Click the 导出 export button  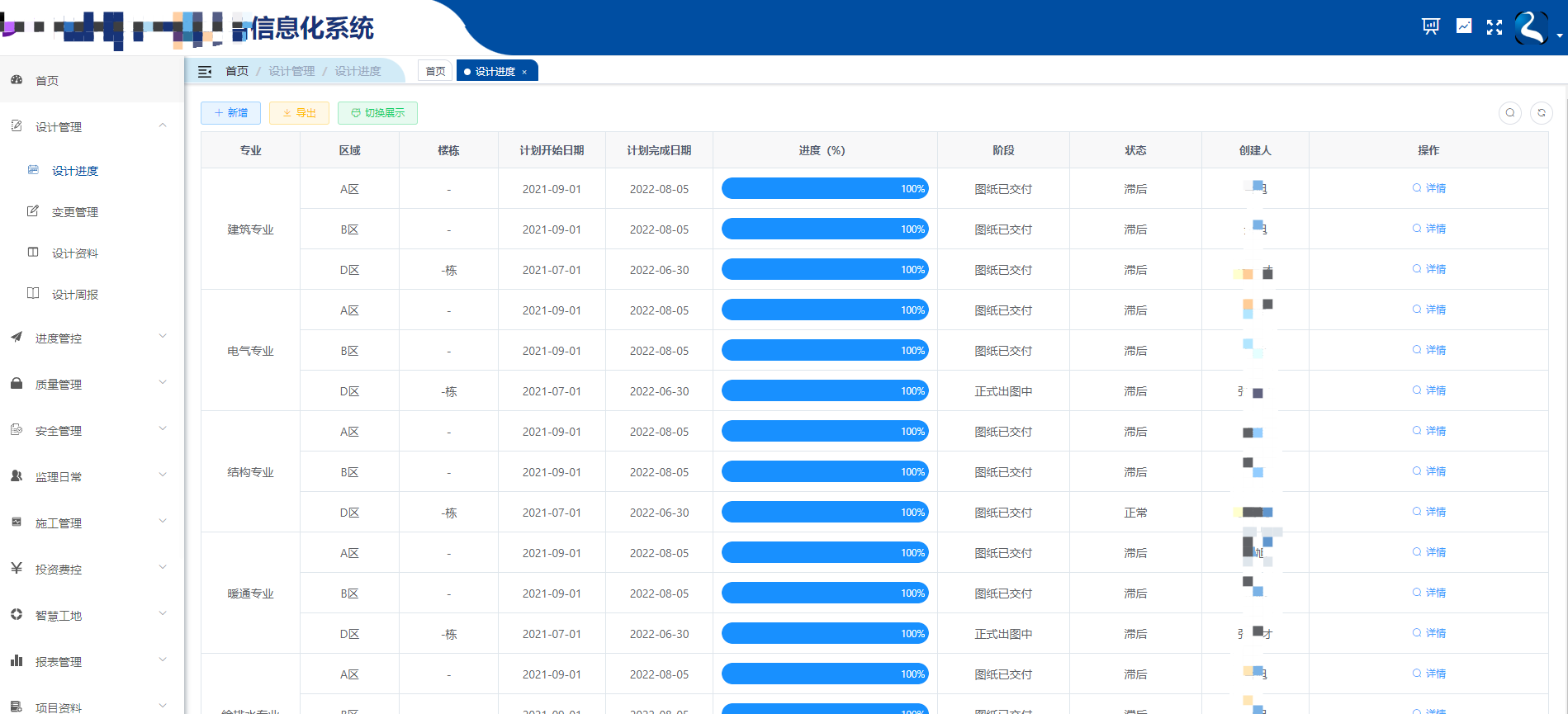pos(299,113)
